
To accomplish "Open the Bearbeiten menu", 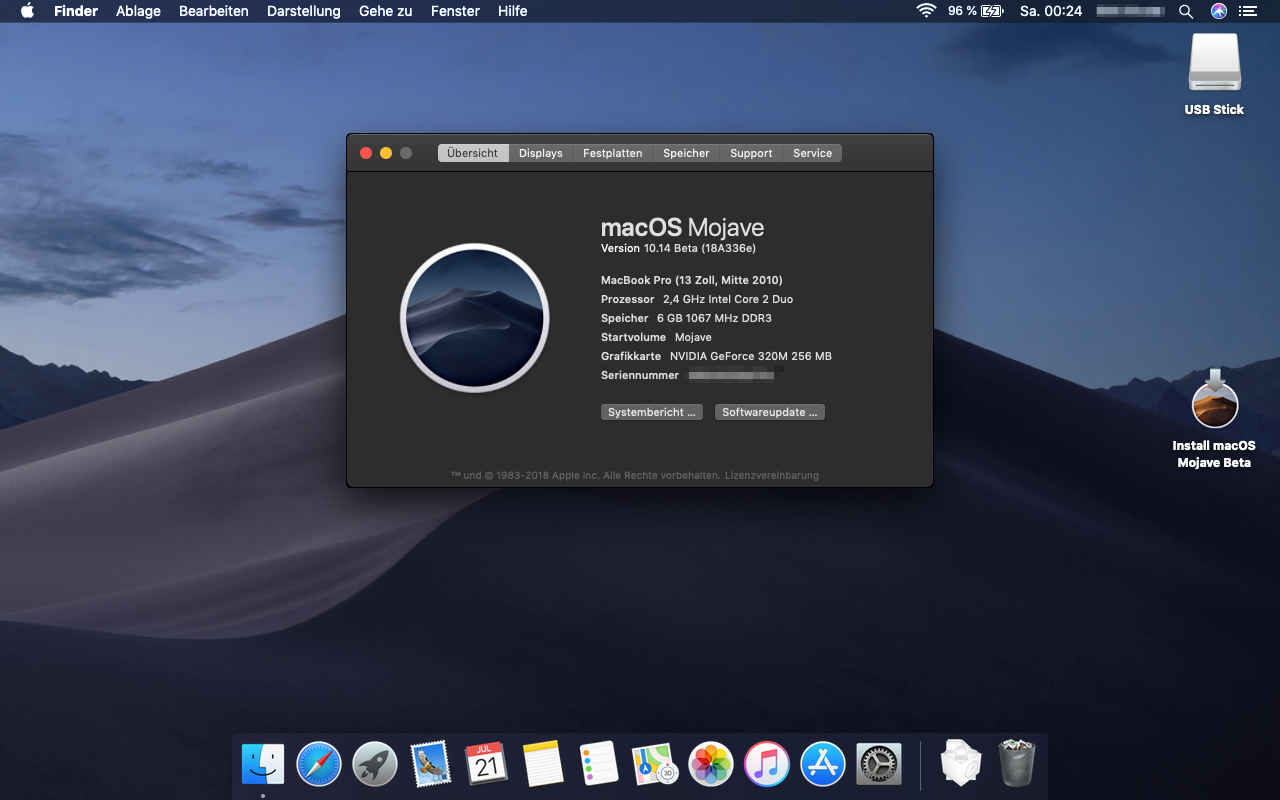I will tap(214, 11).
